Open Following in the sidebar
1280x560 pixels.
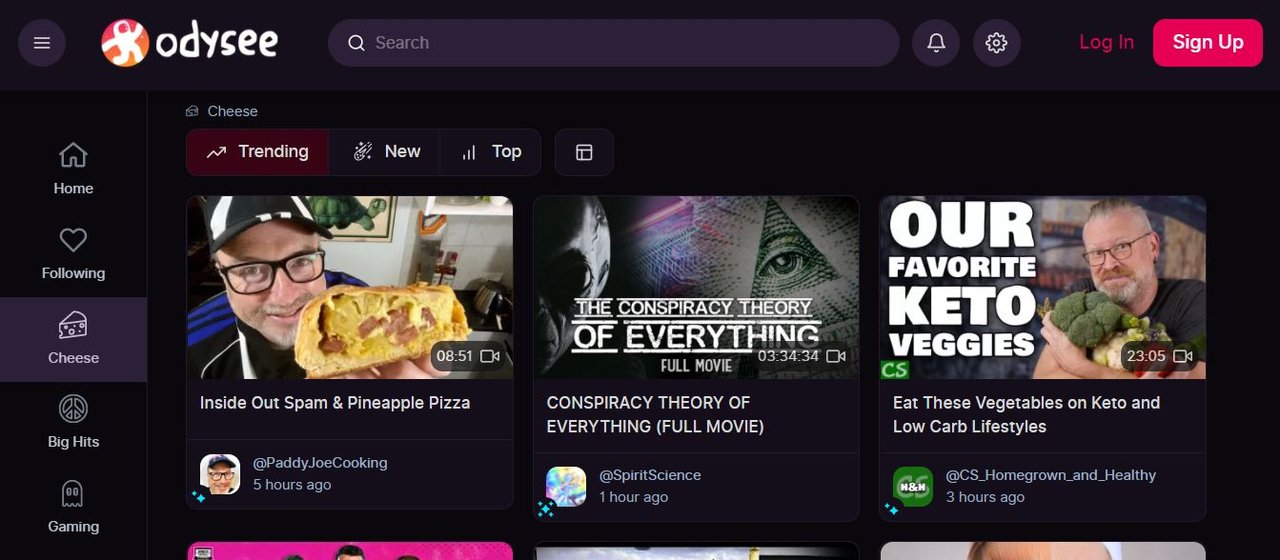click(73, 254)
